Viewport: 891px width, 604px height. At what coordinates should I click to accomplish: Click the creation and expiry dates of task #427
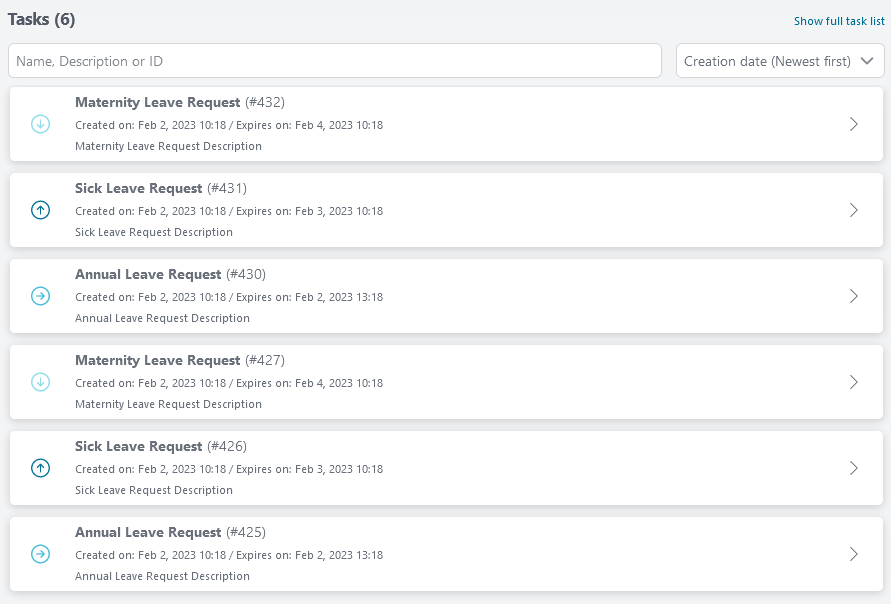pyautogui.click(x=229, y=383)
